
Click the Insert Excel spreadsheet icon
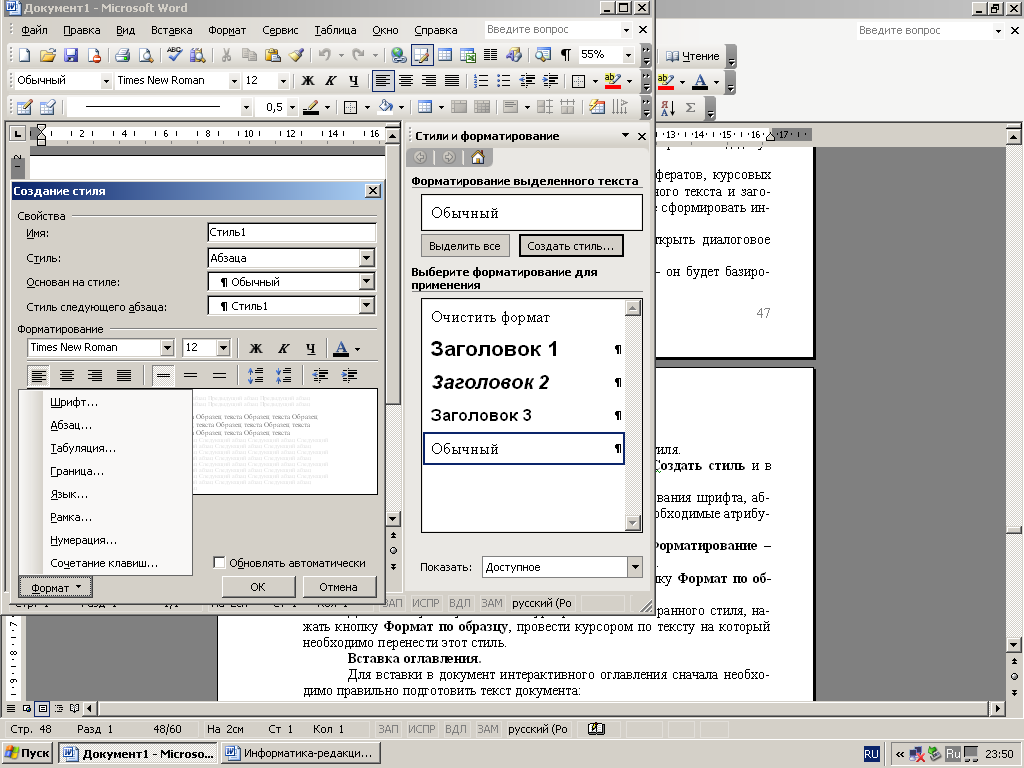coord(468,56)
